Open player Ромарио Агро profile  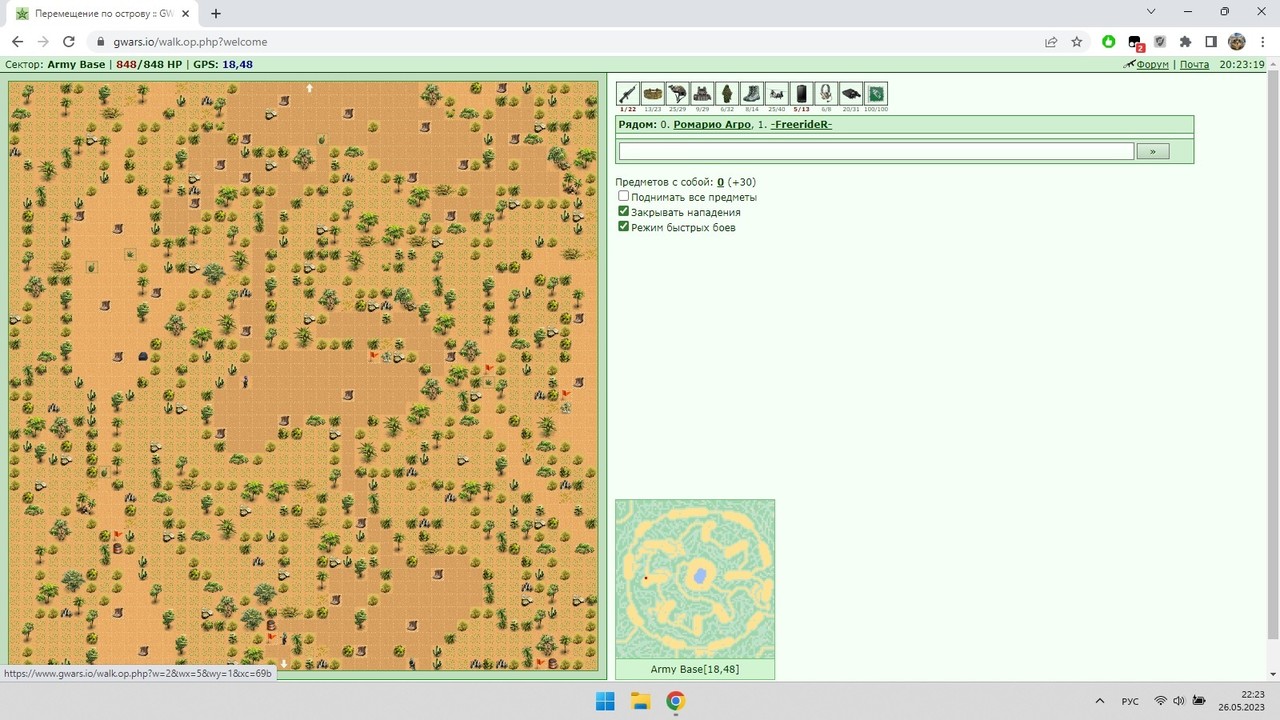712,125
